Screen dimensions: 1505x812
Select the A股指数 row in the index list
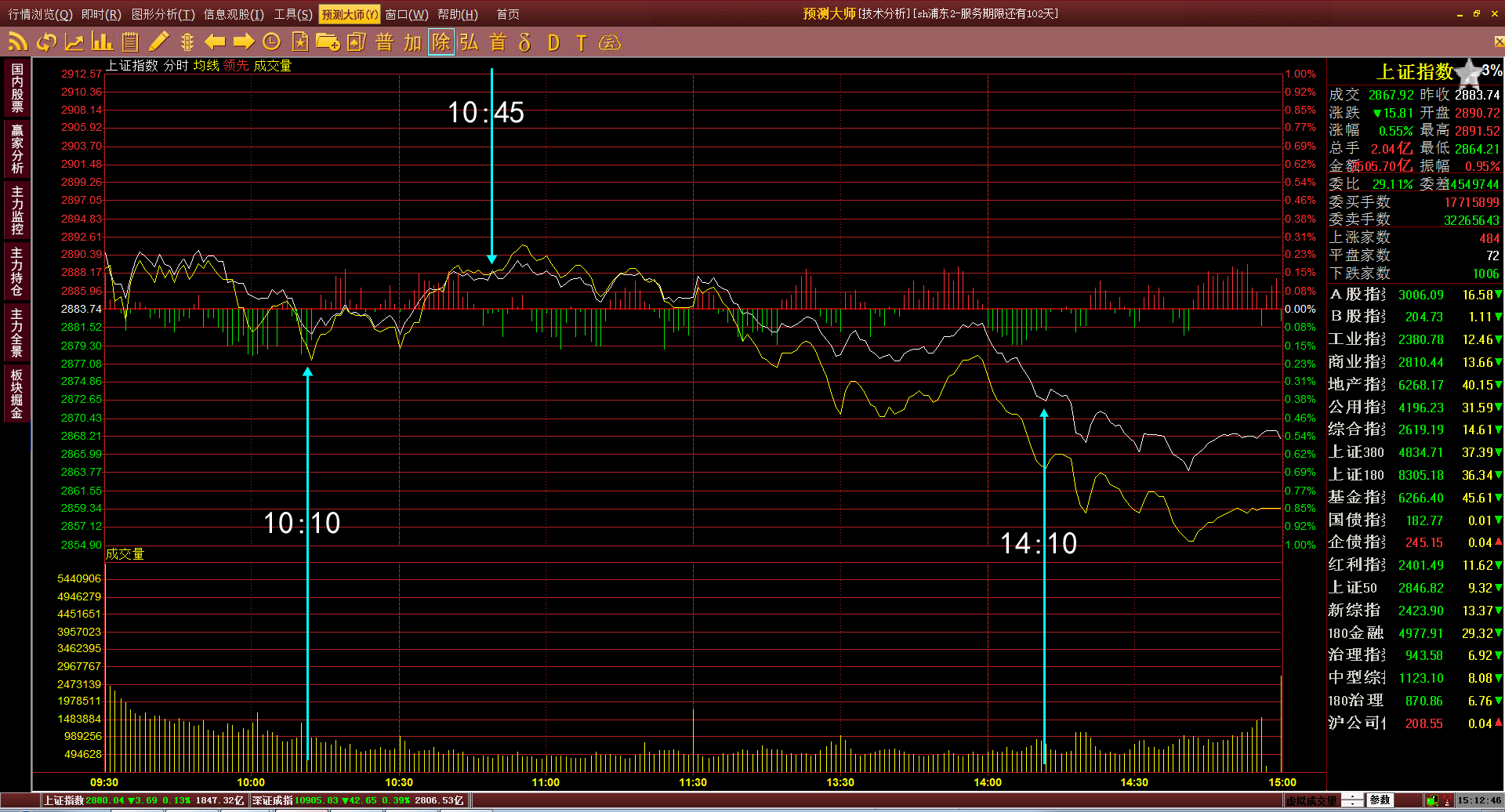[1416, 295]
